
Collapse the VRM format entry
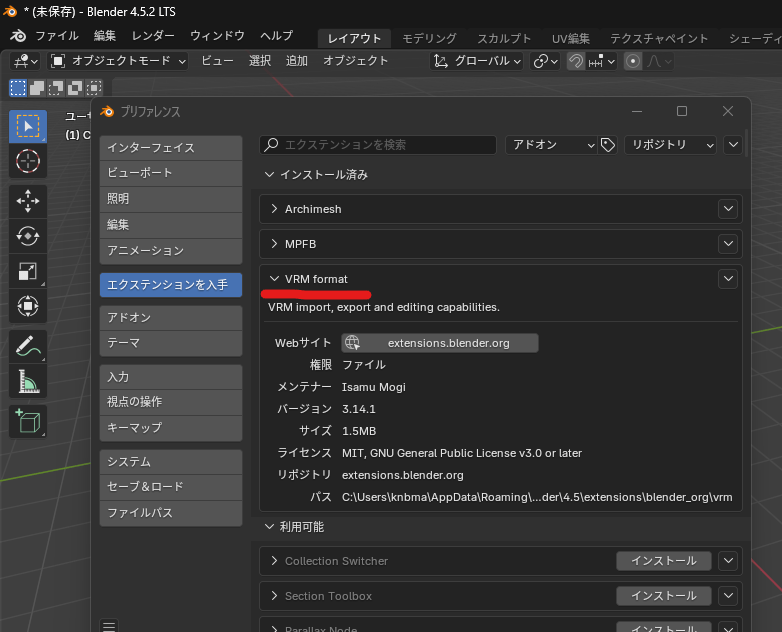pyautogui.click(x=275, y=279)
